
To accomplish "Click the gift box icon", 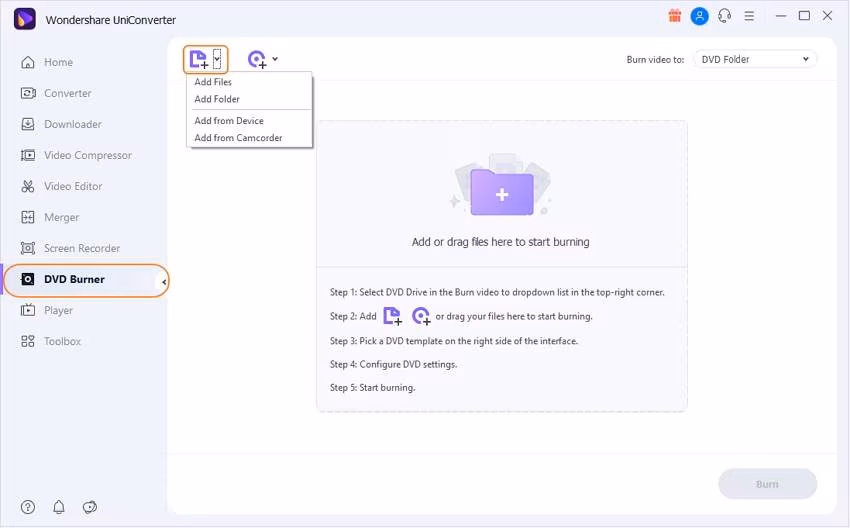I will pyautogui.click(x=675, y=16).
